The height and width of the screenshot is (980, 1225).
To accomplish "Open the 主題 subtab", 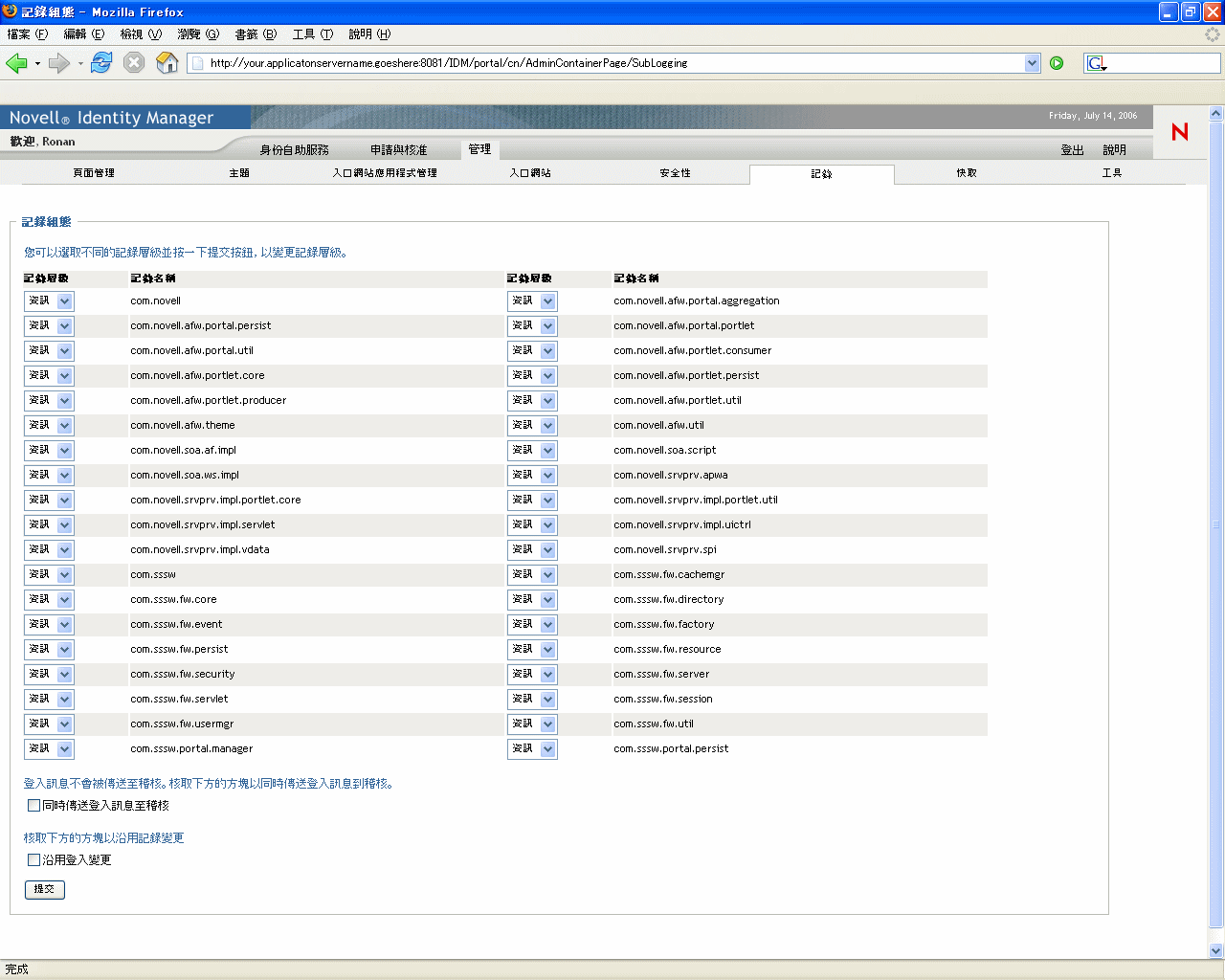I will pyautogui.click(x=239, y=173).
